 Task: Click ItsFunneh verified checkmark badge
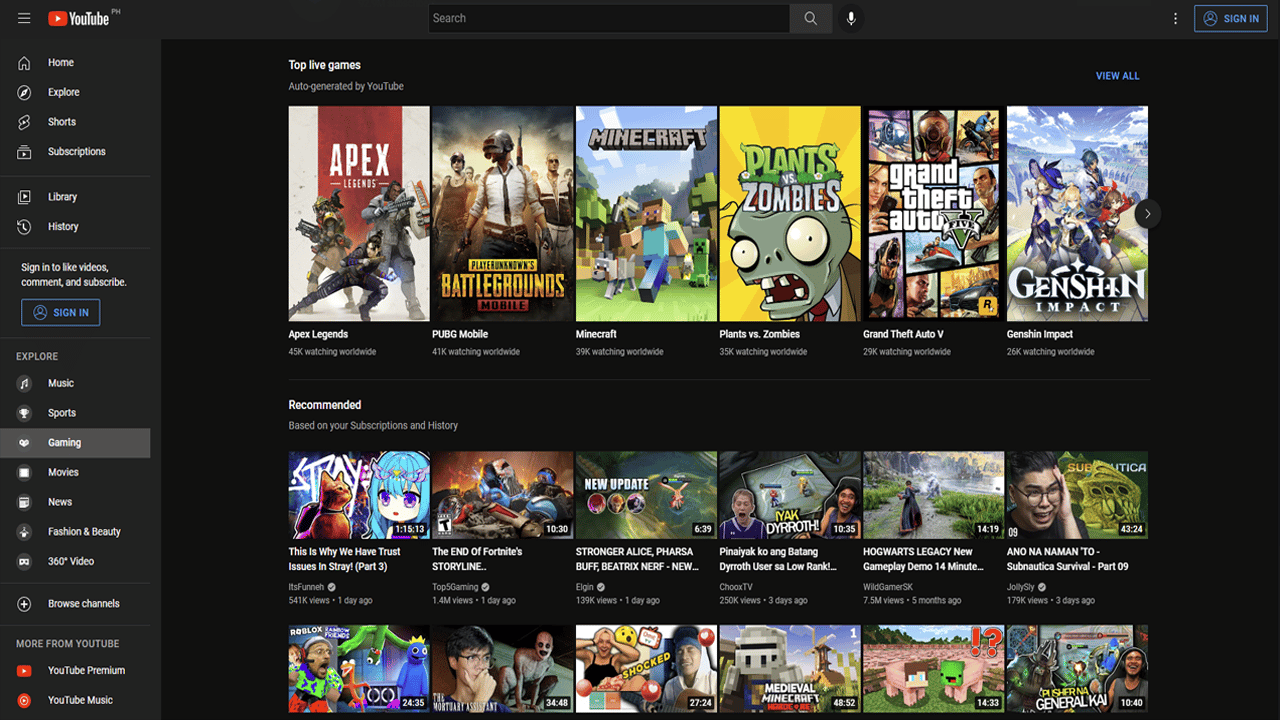[x=332, y=587]
